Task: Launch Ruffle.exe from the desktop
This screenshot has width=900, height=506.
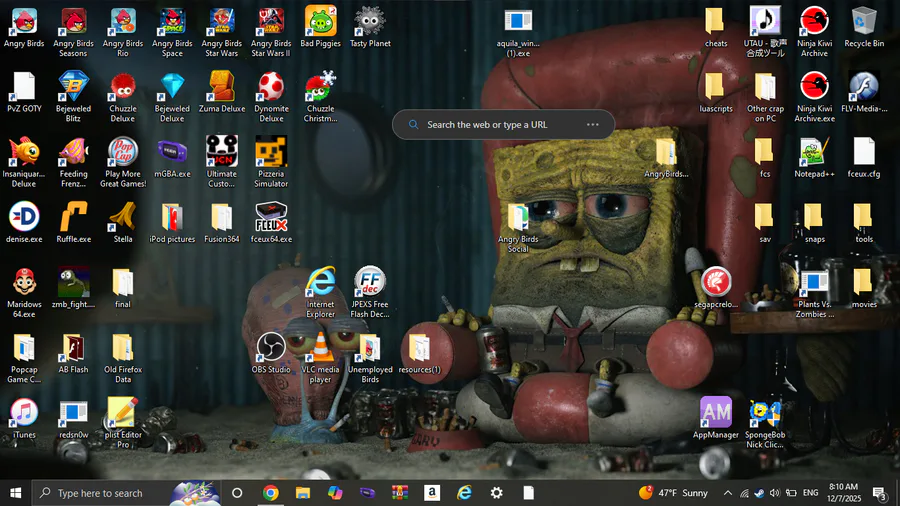Action: pos(73,222)
